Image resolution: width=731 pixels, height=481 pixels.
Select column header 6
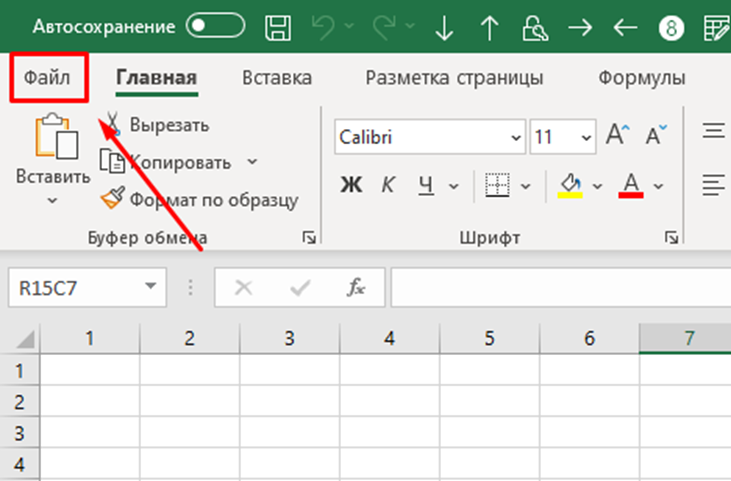590,338
